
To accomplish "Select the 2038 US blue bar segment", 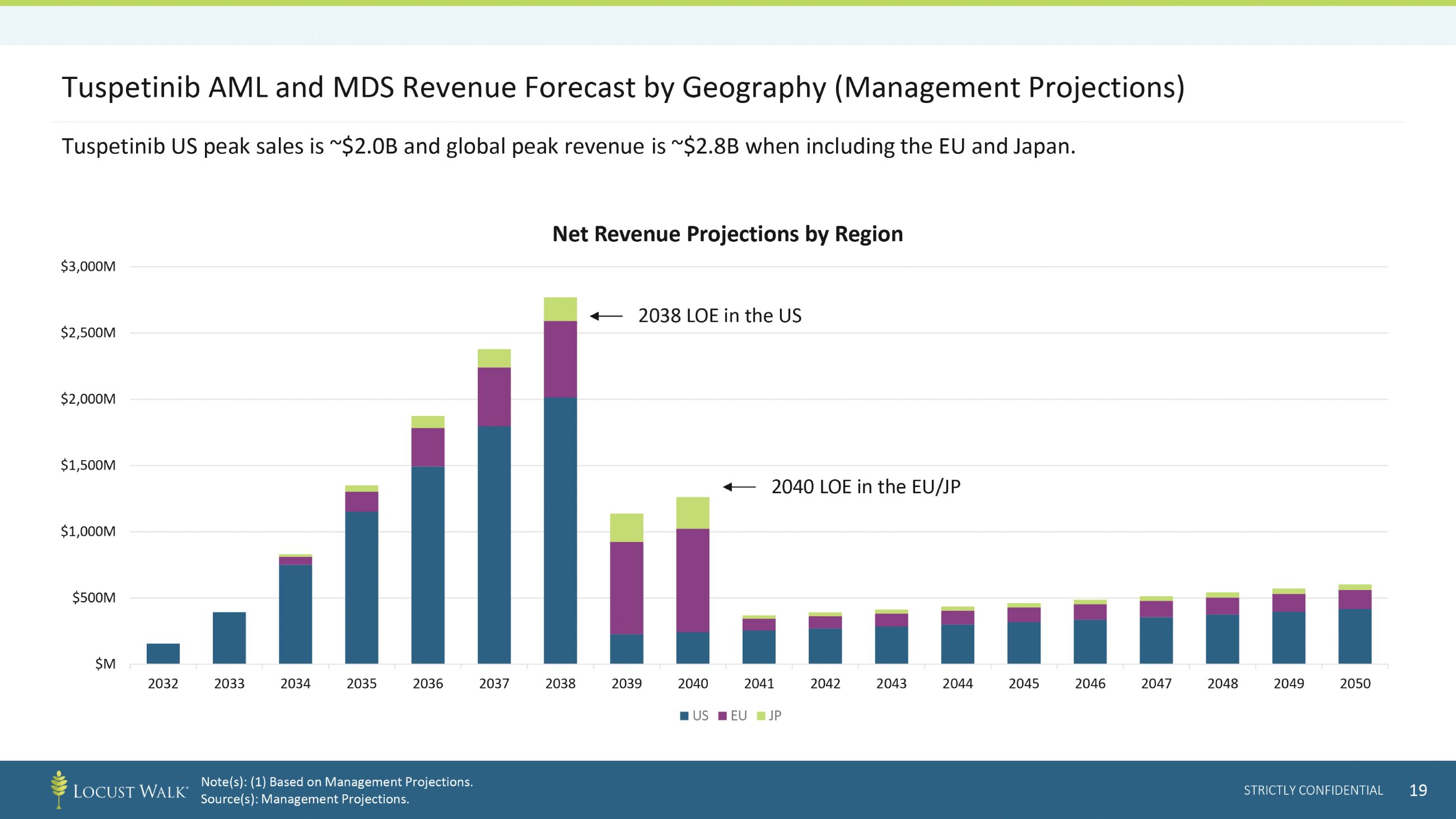I will pyautogui.click(x=560, y=530).
